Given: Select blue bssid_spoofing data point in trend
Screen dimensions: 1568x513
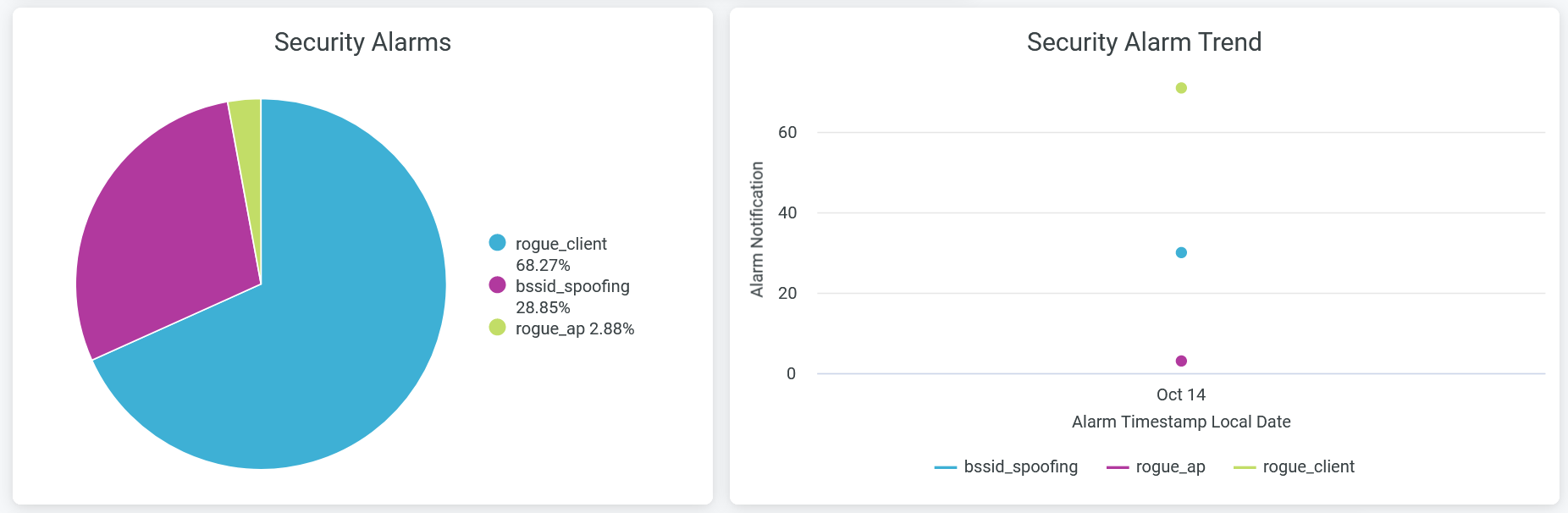Looking at the screenshot, I should pyautogui.click(x=1181, y=252).
